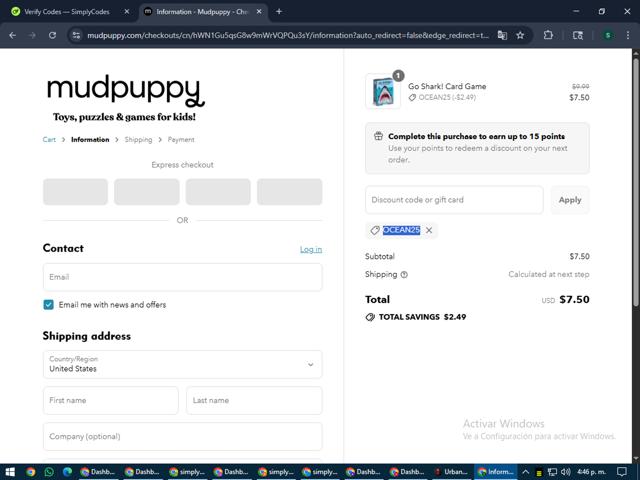
Task: Open the Chrome three-dot menu
Action: point(628,36)
